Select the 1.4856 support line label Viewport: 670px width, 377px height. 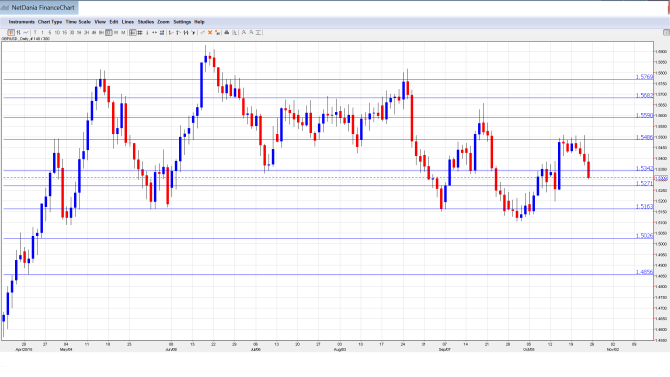click(x=644, y=272)
